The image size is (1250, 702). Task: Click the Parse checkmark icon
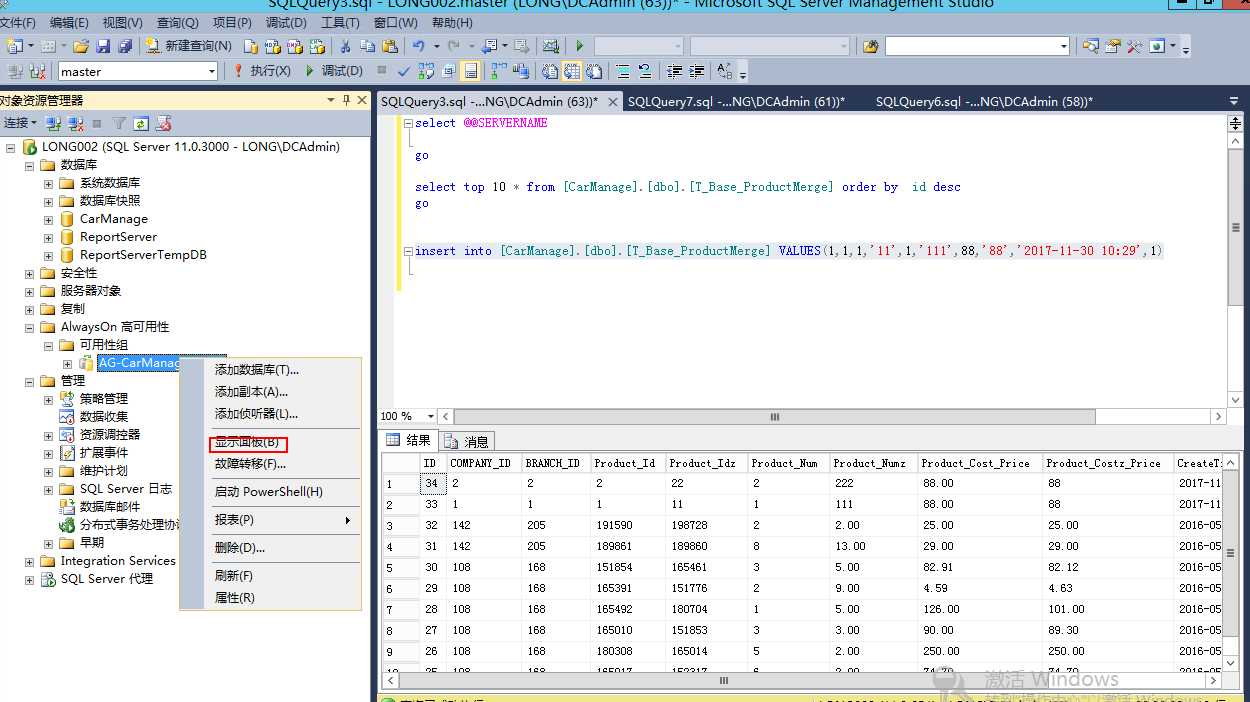pyautogui.click(x=404, y=71)
